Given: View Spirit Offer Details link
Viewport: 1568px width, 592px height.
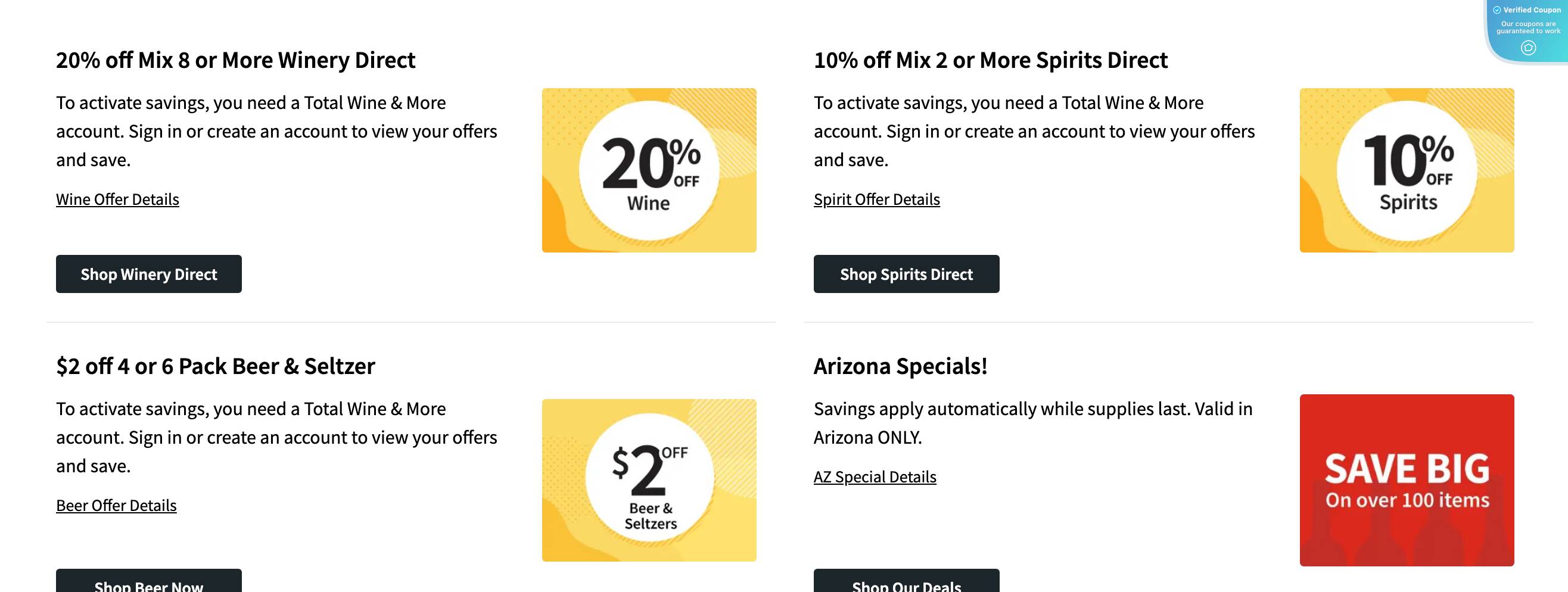Looking at the screenshot, I should 876,200.
